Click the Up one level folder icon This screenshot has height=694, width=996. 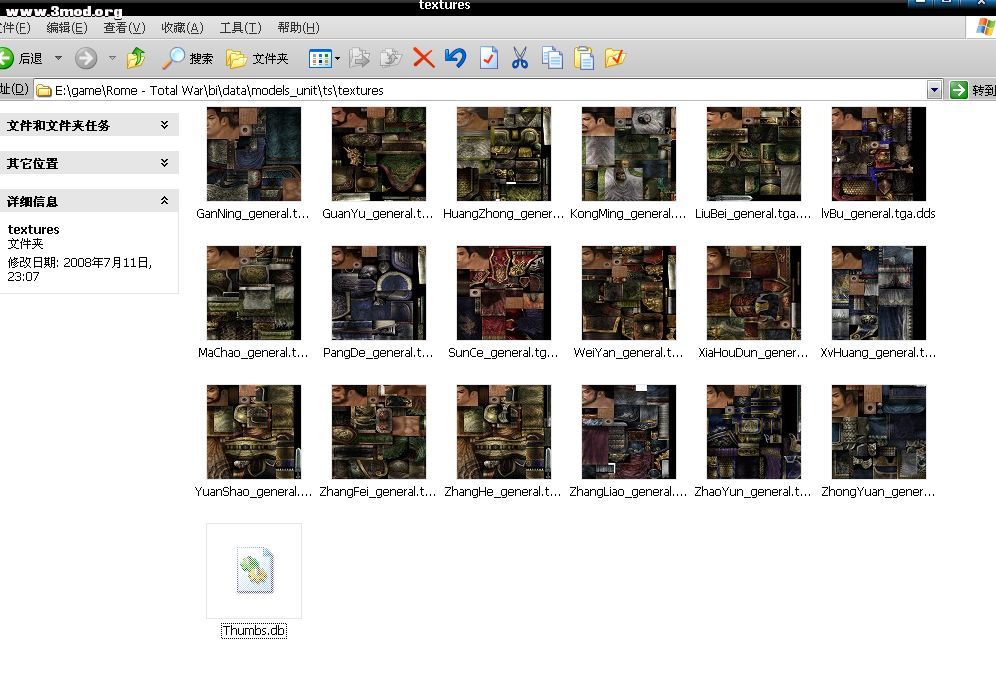[x=136, y=59]
